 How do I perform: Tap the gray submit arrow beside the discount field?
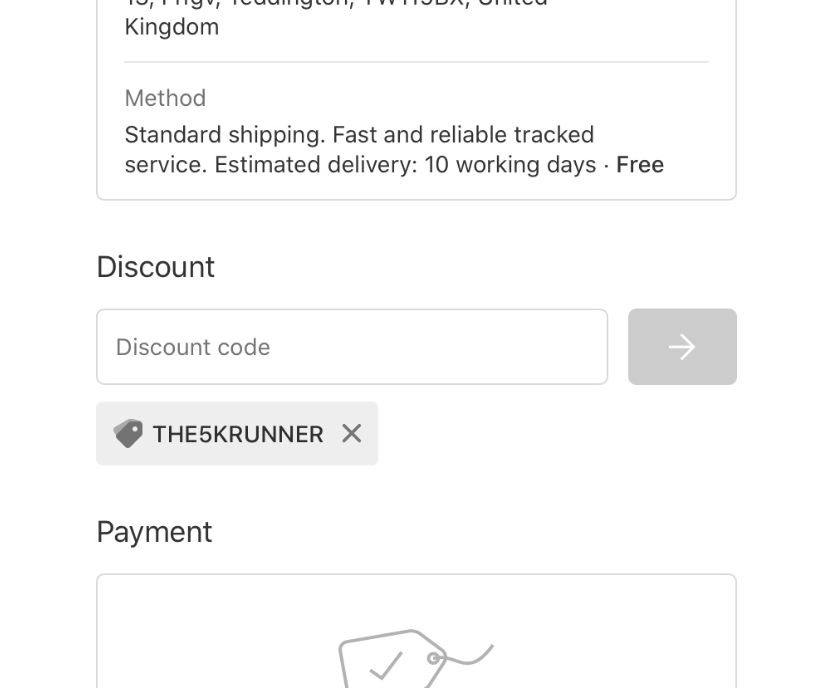coord(682,346)
